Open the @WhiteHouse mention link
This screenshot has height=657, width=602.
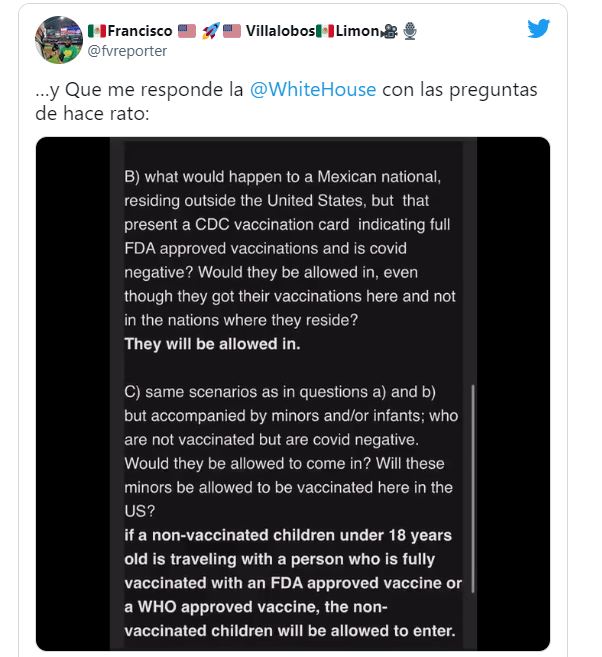(313, 90)
